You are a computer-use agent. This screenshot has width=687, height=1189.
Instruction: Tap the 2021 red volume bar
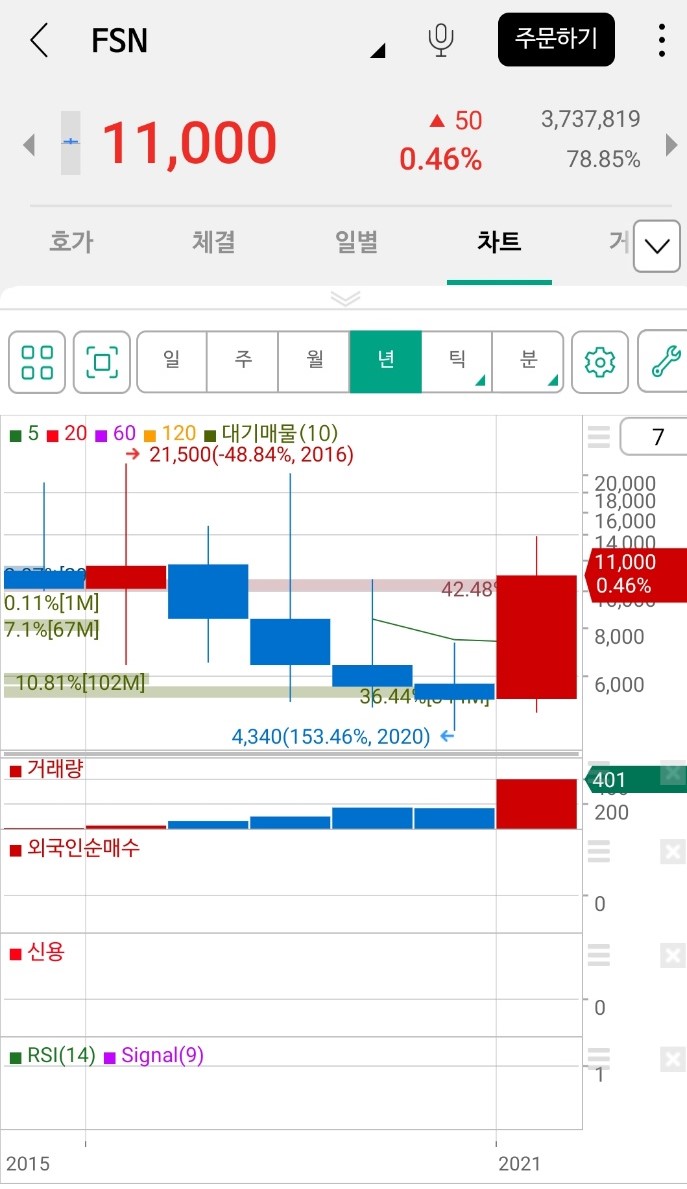[x=537, y=804]
